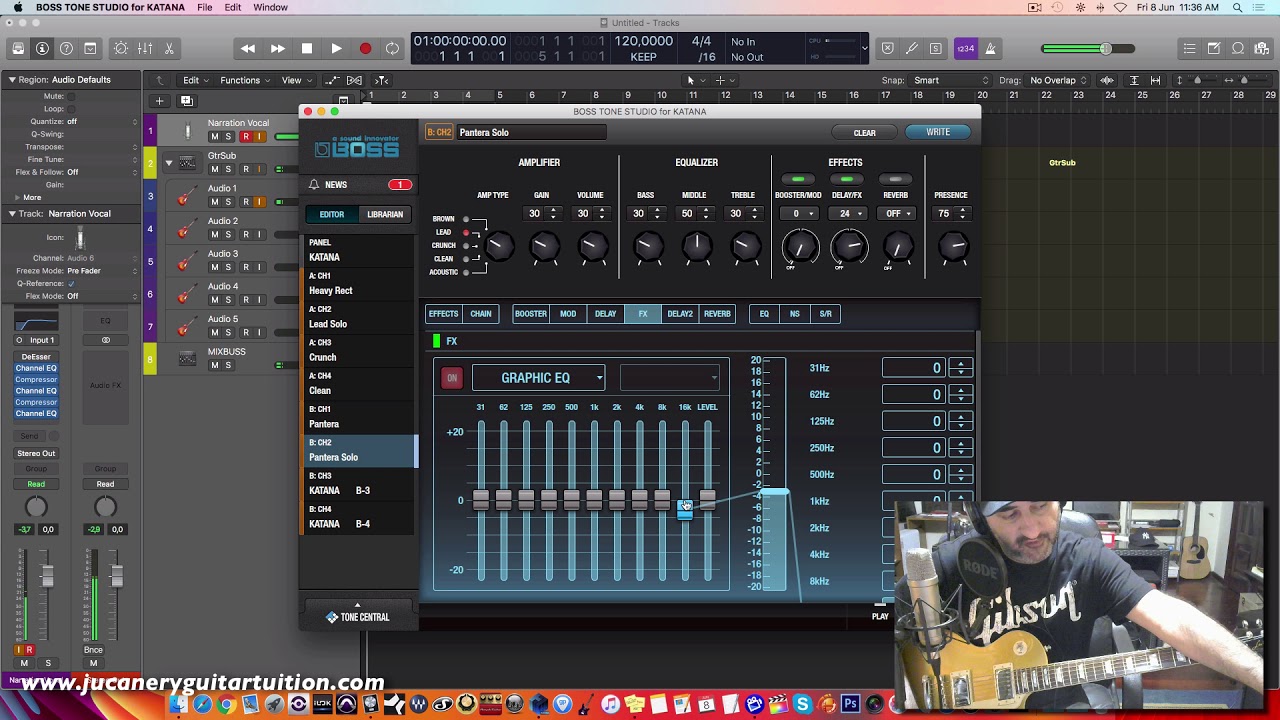The height and width of the screenshot is (720, 1280).
Task: Click the Stop transport button
Action: coord(307,48)
